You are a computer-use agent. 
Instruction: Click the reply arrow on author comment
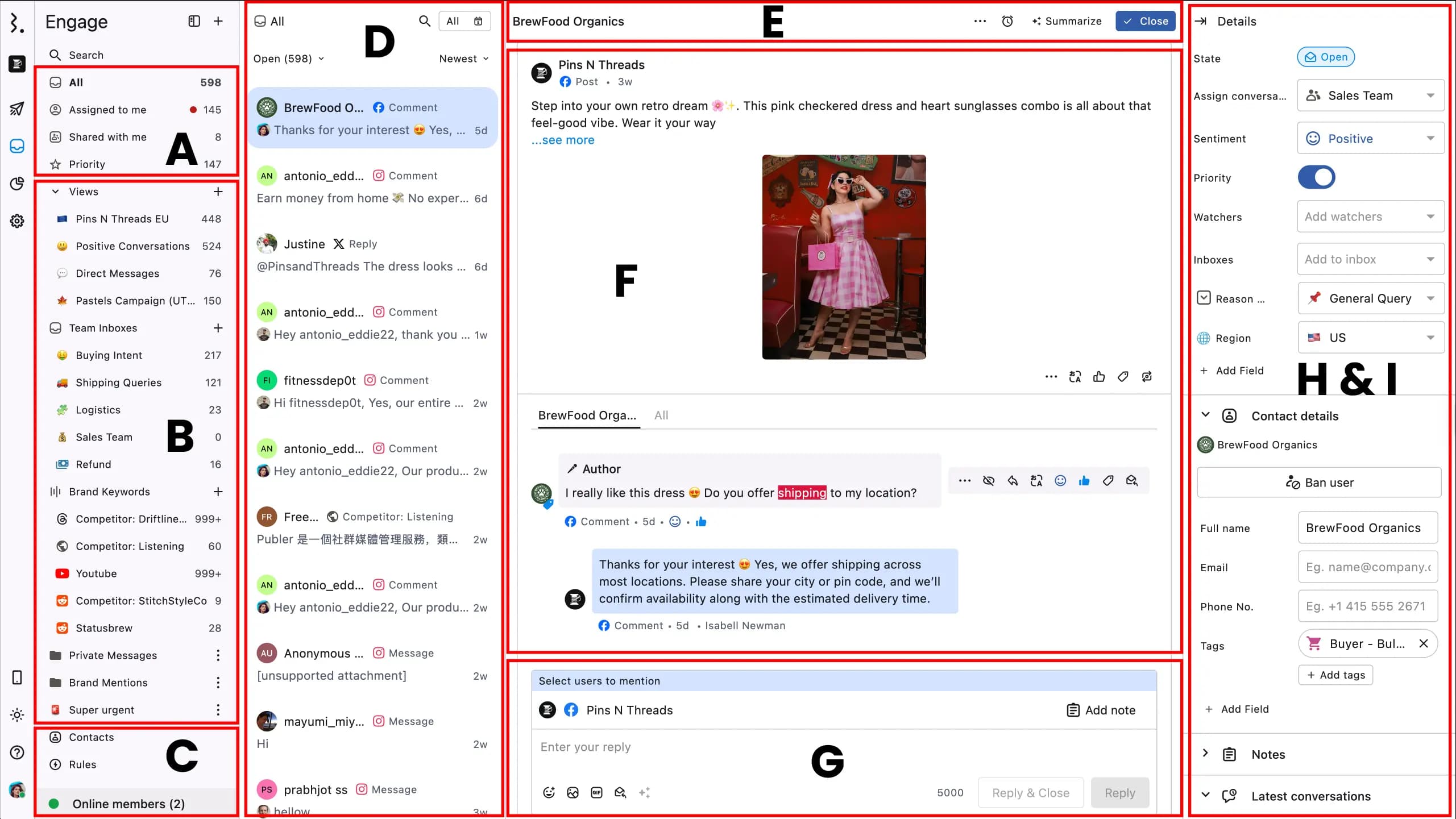coord(1013,481)
